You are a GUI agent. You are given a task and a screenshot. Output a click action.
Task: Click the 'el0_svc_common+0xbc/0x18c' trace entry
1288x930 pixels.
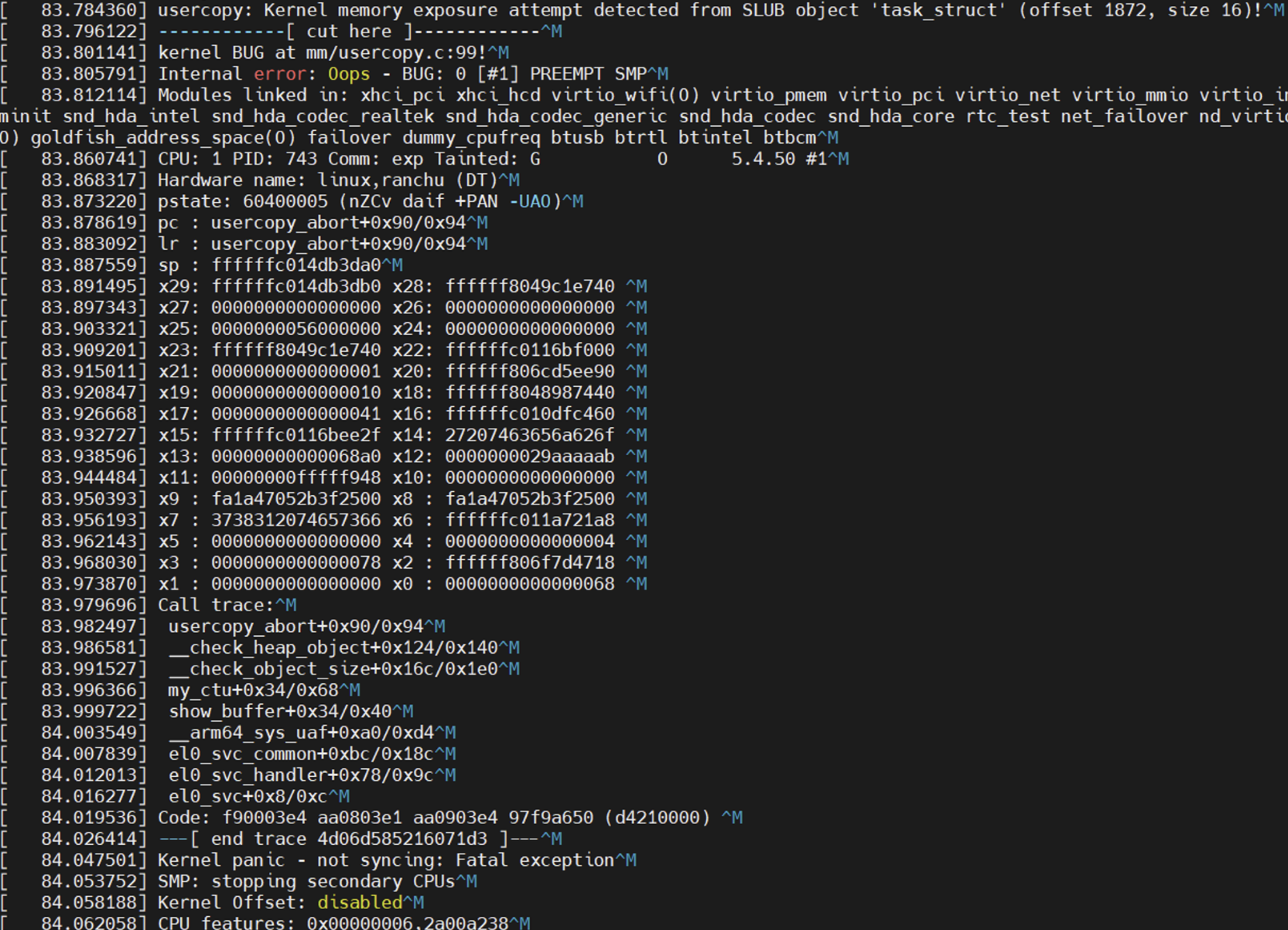coord(302,754)
